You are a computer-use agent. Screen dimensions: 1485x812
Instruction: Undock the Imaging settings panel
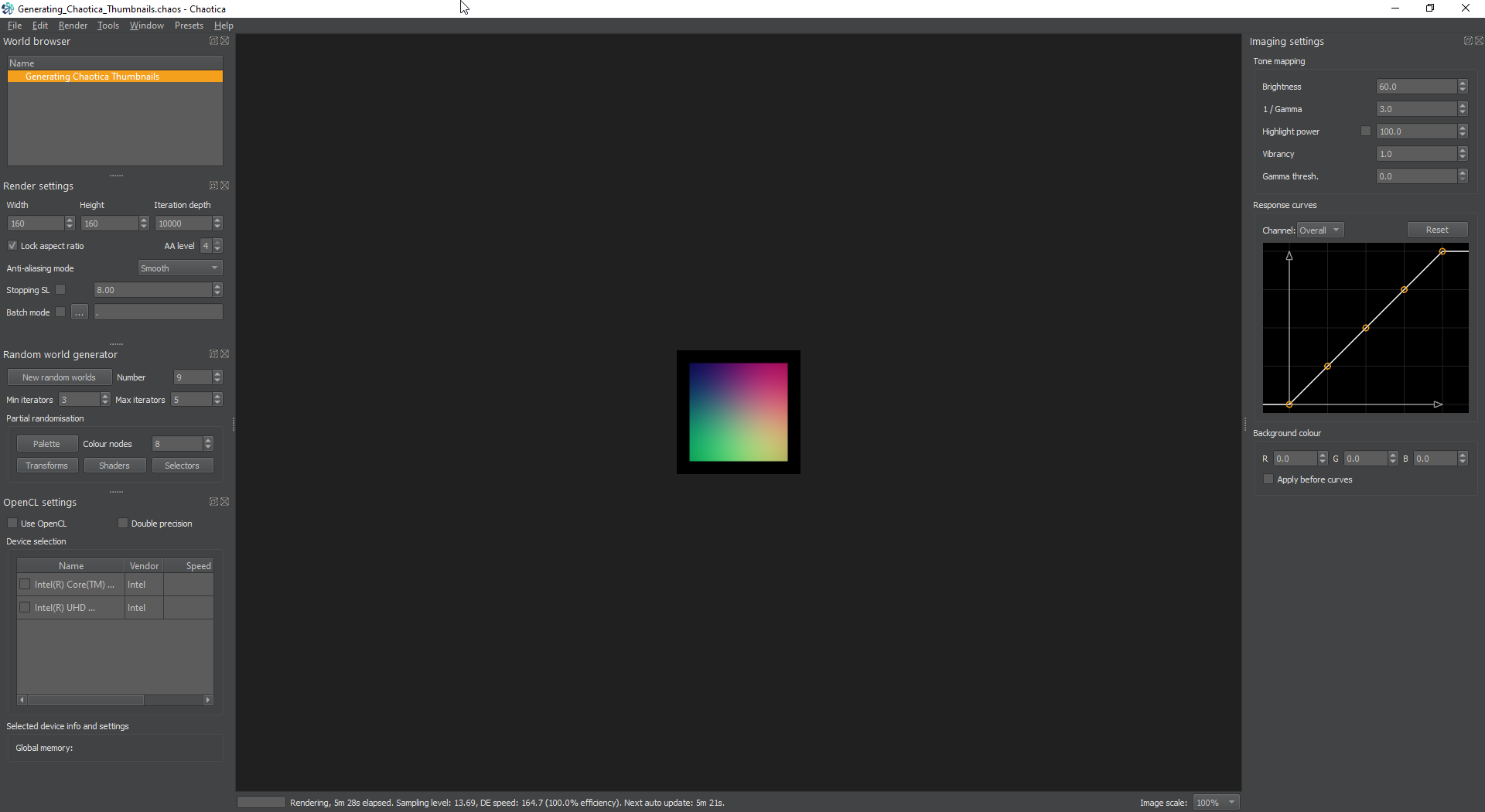click(x=1468, y=41)
